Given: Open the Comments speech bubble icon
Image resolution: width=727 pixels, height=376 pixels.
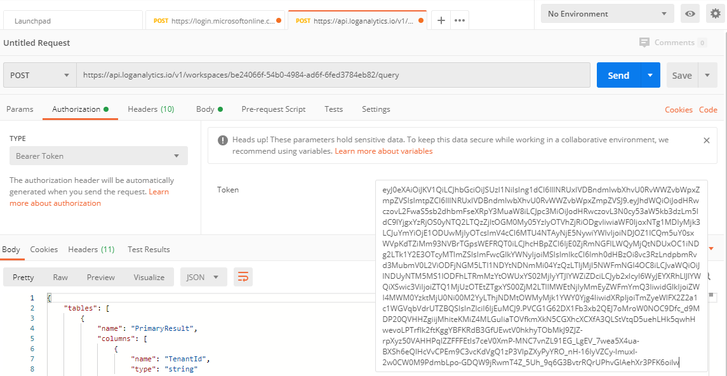Looking at the screenshot, I should coord(644,43).
